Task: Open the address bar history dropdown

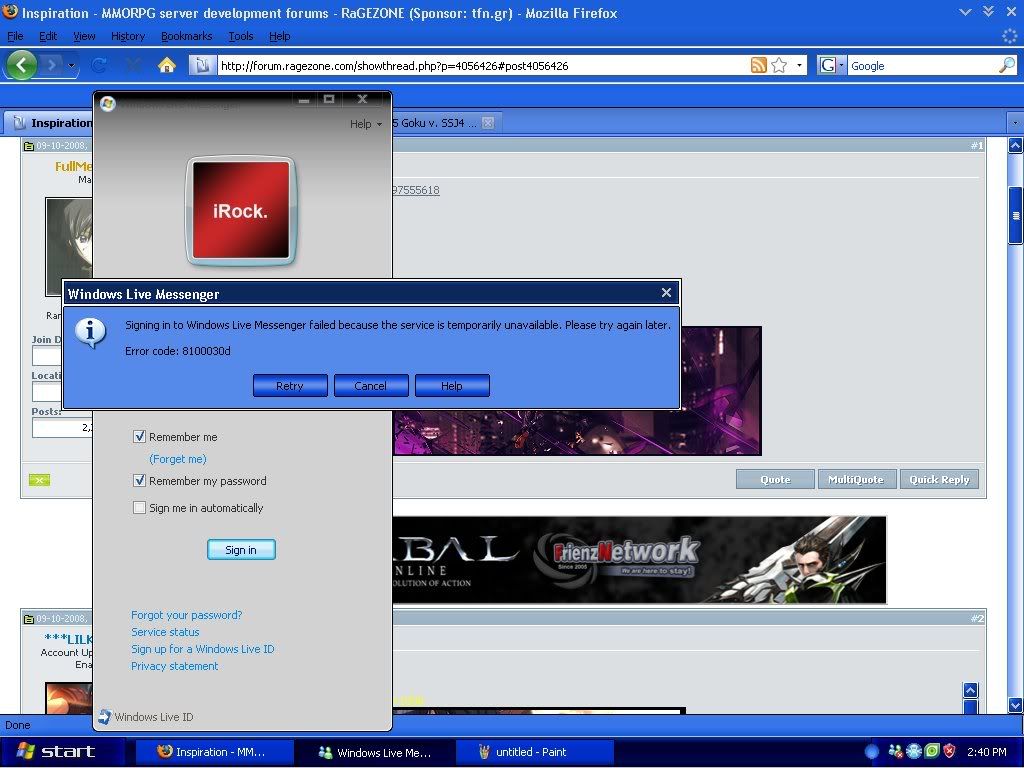Action: click(x=799, y=66)
